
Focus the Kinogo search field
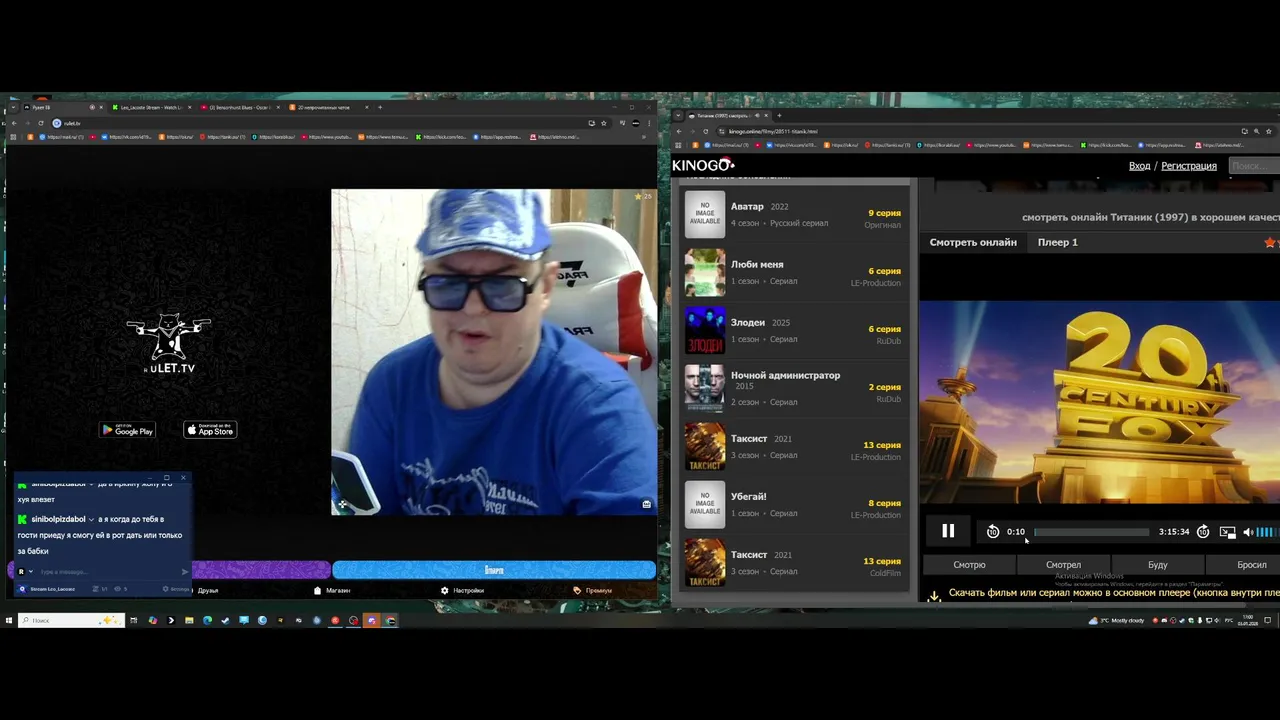(x=1254, y=166)
